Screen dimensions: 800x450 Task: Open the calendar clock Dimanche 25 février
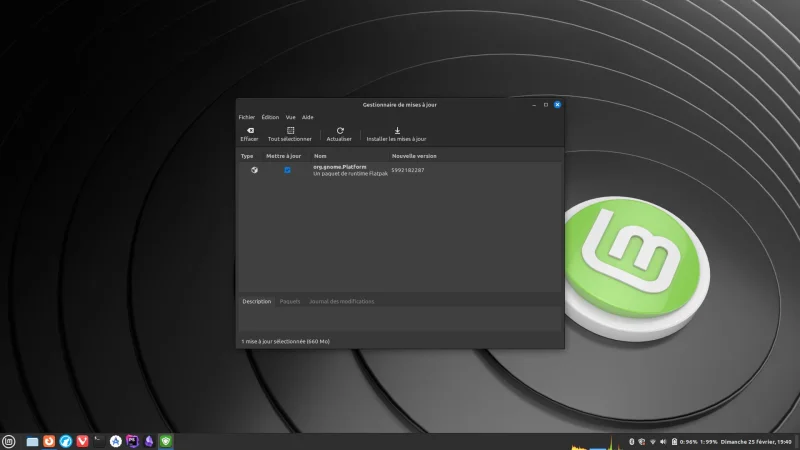point(756,442)
